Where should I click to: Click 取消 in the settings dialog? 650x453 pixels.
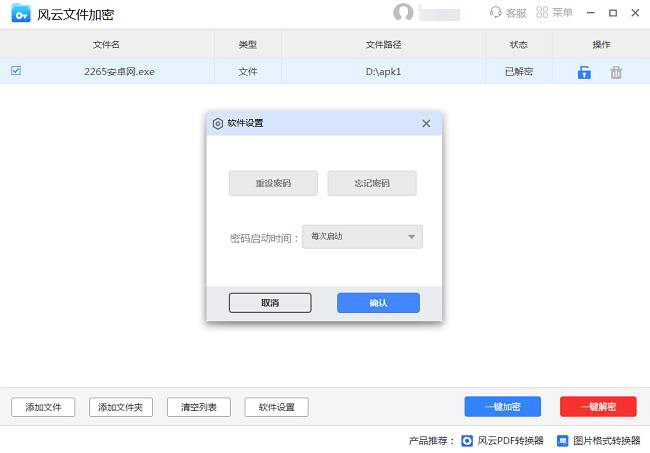(x=270, y=303)
